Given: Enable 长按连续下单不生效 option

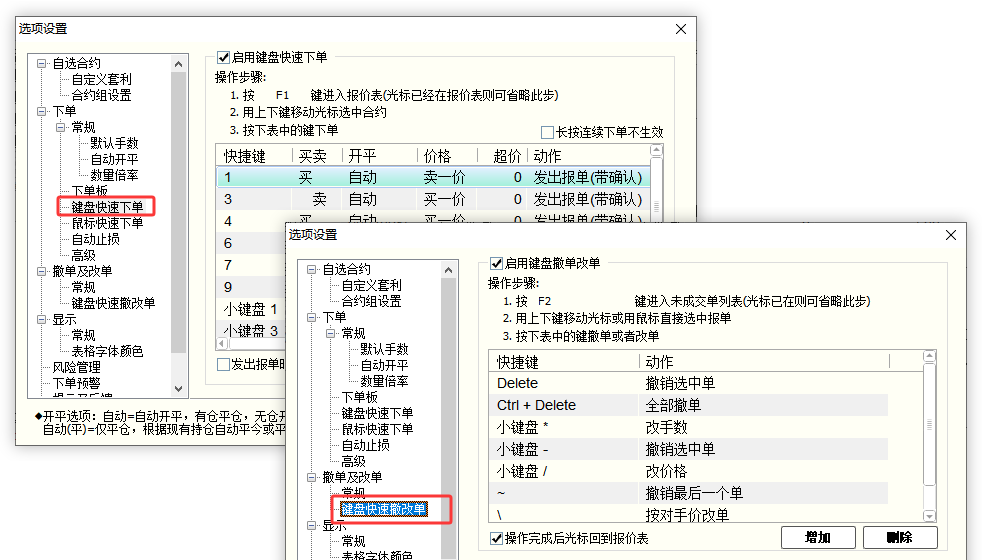Looking at the screenshot, I should (547, 132).
